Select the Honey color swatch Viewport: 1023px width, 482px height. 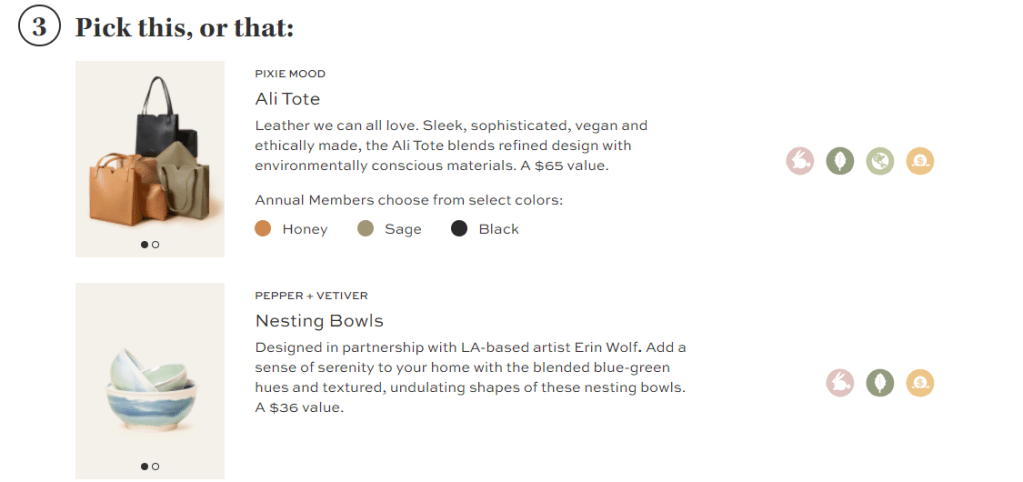coord(264,229)
